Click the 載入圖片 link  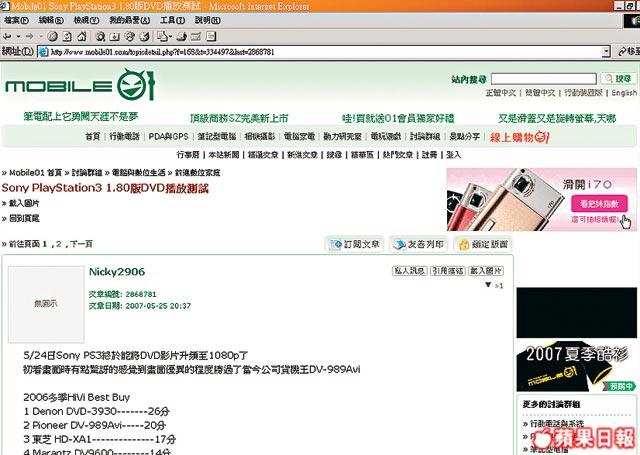tap(24, 203)
